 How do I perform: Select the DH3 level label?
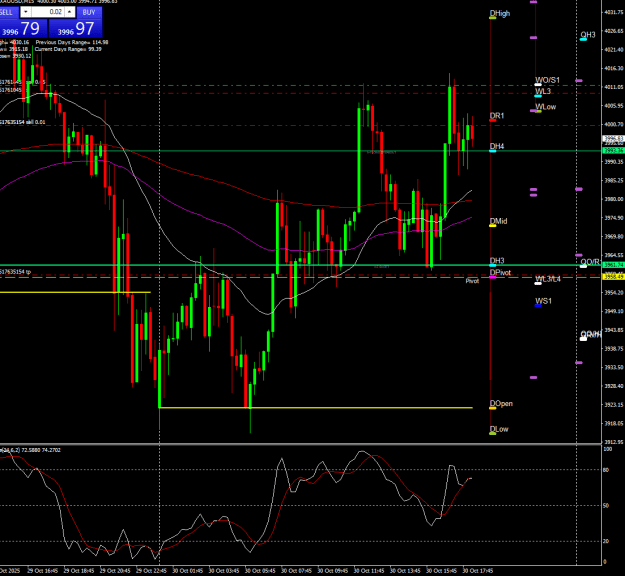pos(497,261)
